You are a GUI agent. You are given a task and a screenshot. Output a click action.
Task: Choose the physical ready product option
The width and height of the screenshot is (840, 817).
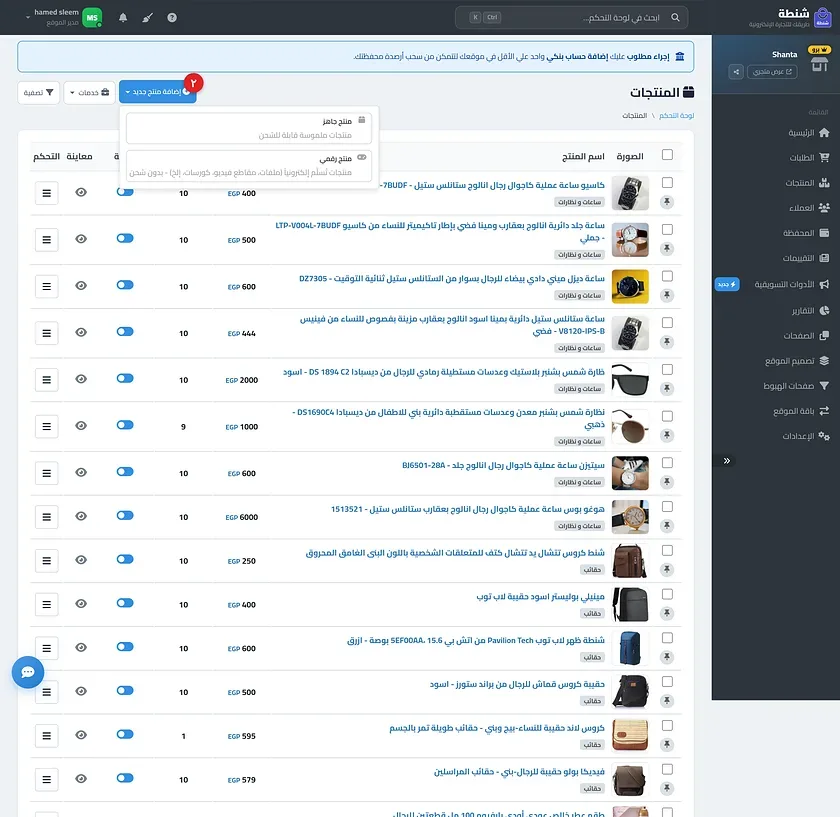(x=249, y=128)
